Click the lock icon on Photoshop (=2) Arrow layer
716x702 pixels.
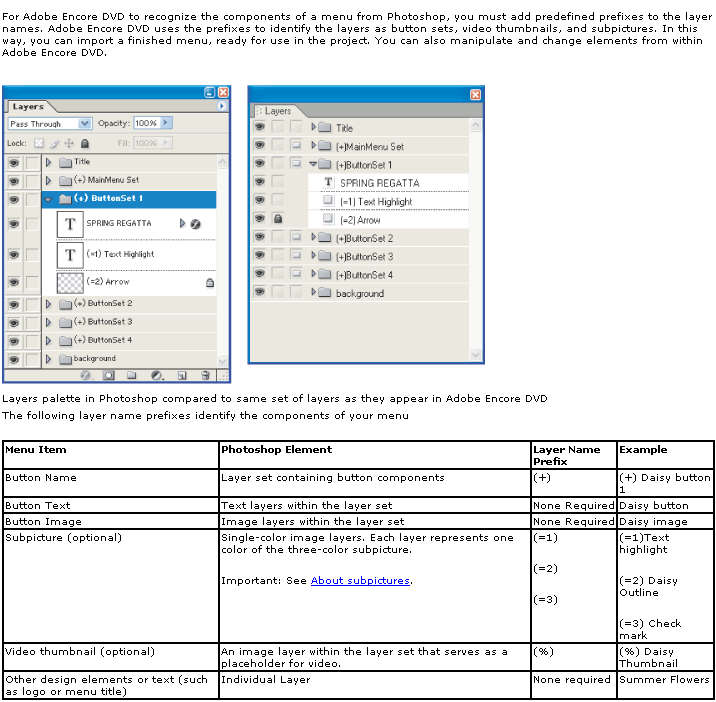(x=210, y=283)
